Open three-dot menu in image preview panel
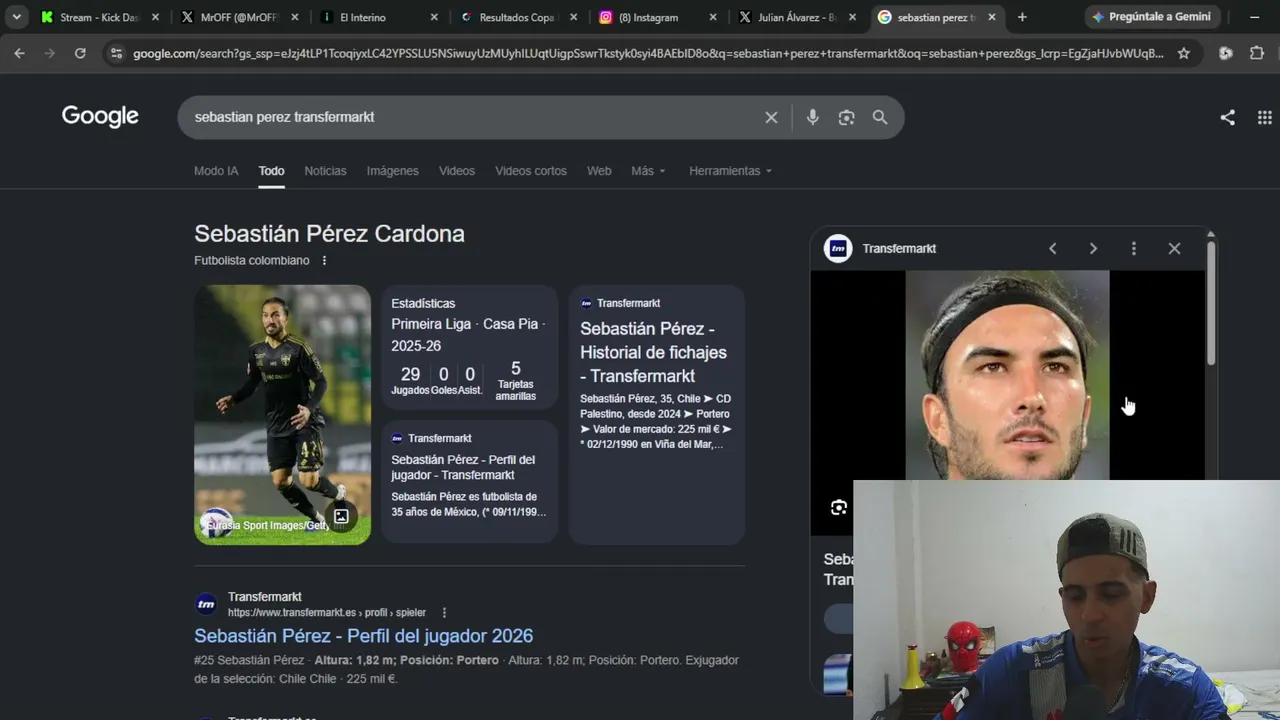Screen dimensions: 1280x720 point(1133,248)
